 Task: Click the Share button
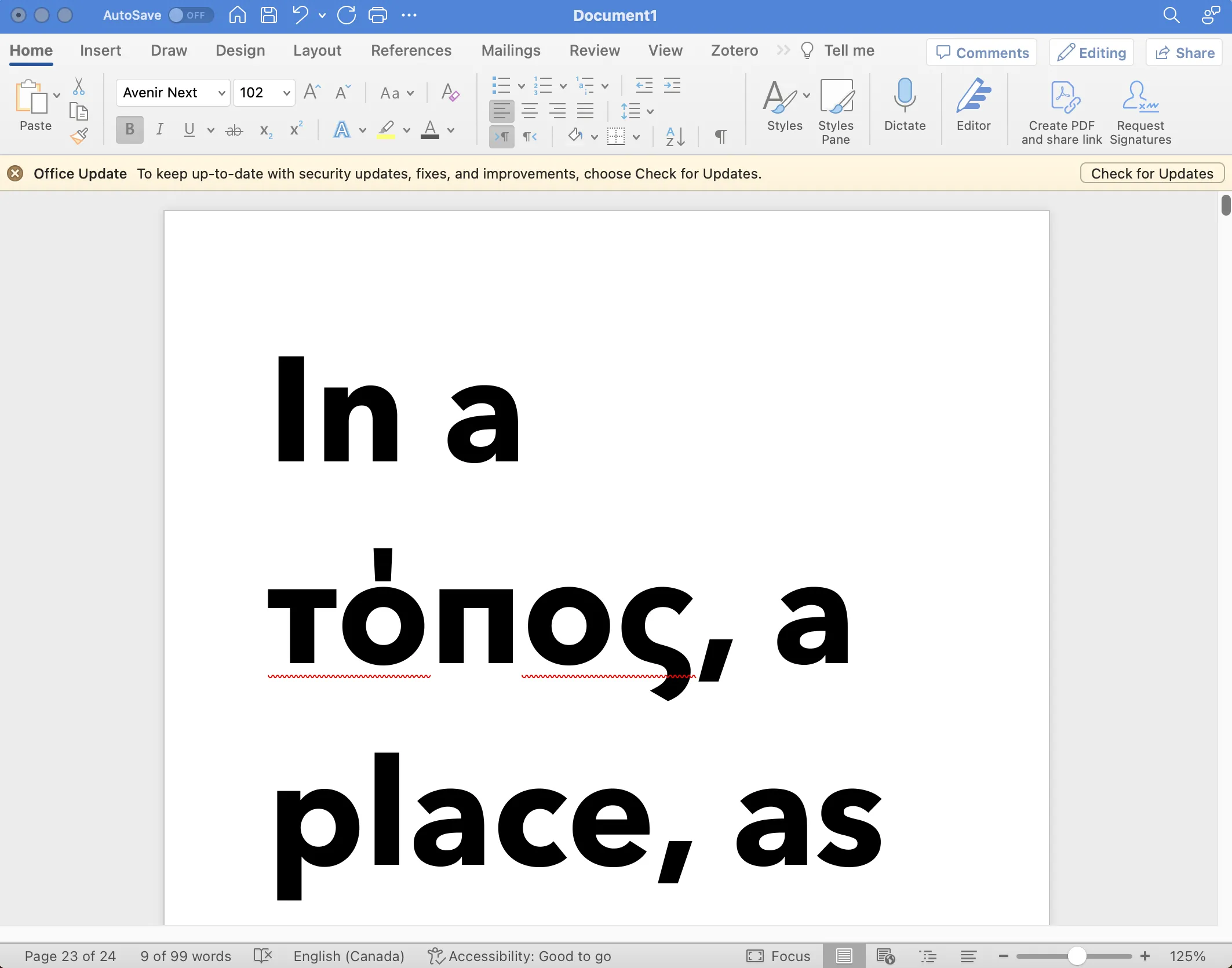[1184, 53]
